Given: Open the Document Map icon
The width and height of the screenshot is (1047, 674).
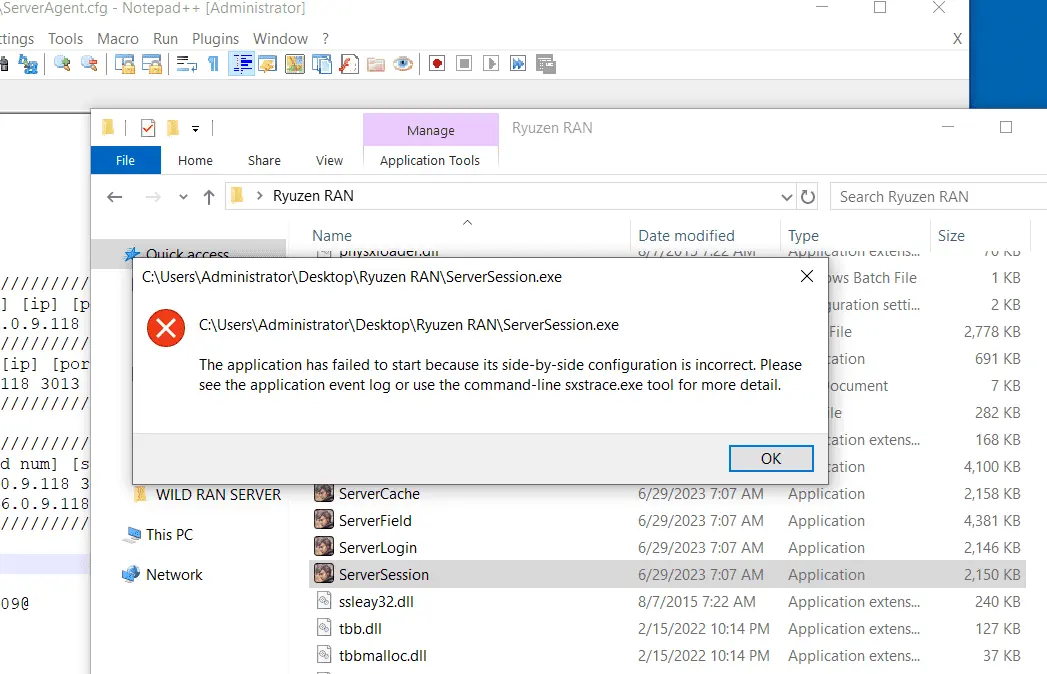Looking at the screenshot, I should [294, 64].
